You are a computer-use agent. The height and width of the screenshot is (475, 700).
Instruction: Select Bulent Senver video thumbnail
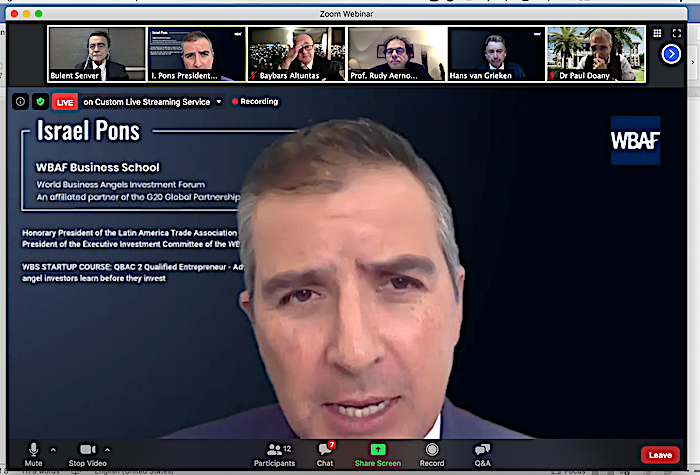pyautogui.click(x=97, y=54)
